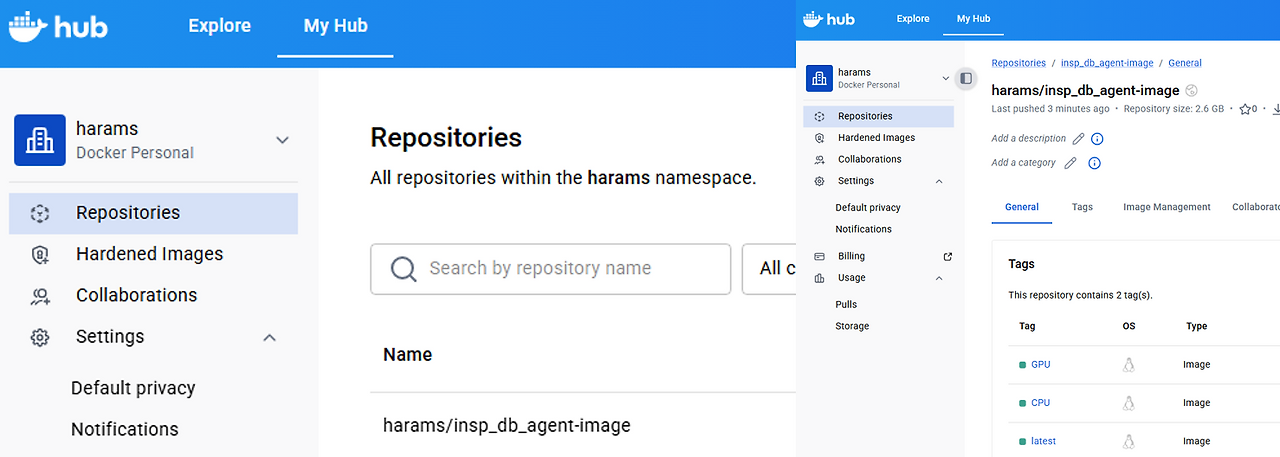Switch to the Tags tab of repository
The width and height of the screenshot is (1280, 457).
coord(1082,207)
